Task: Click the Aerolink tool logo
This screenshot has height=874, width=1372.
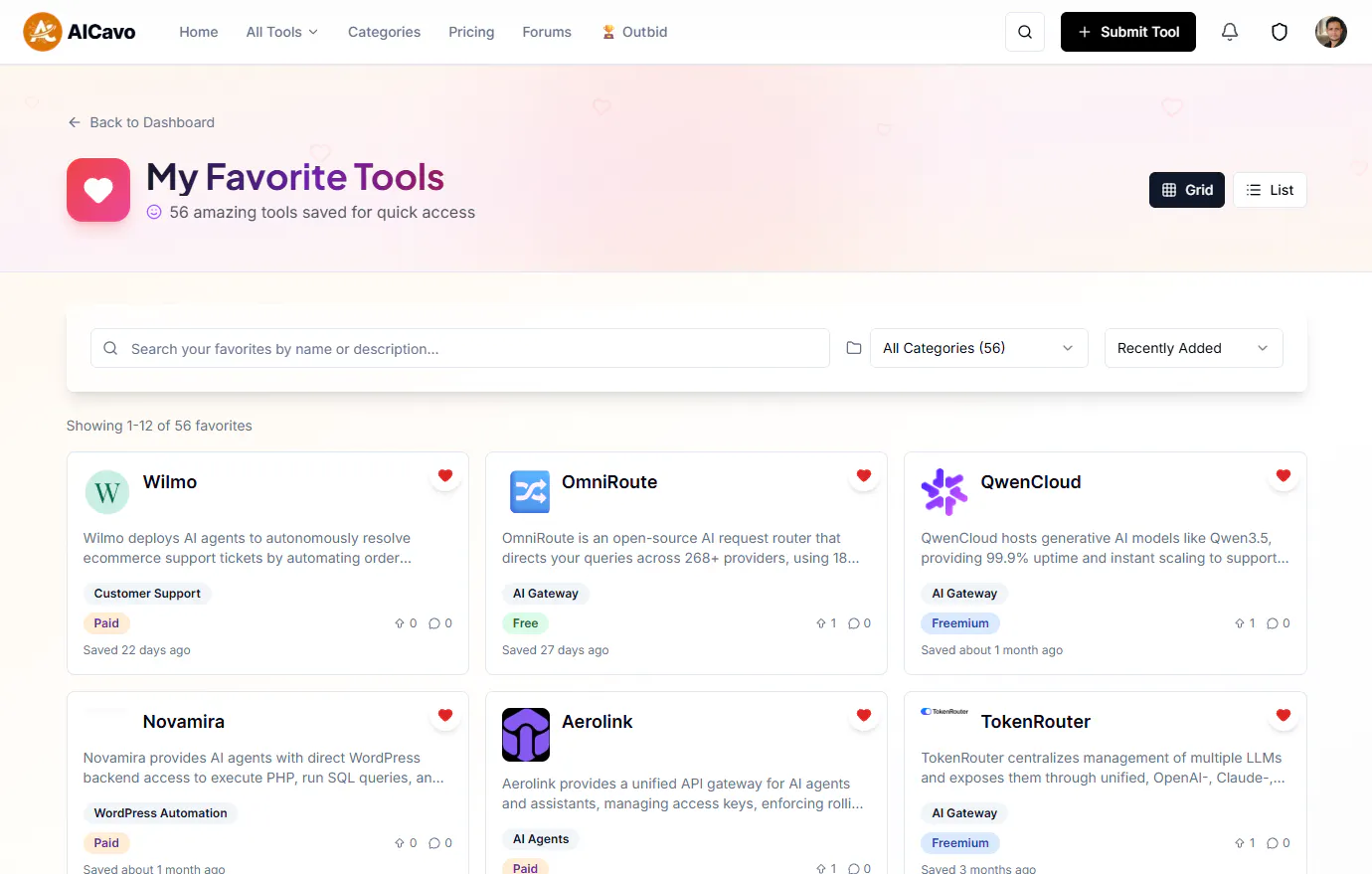Action: click(526, 735)
